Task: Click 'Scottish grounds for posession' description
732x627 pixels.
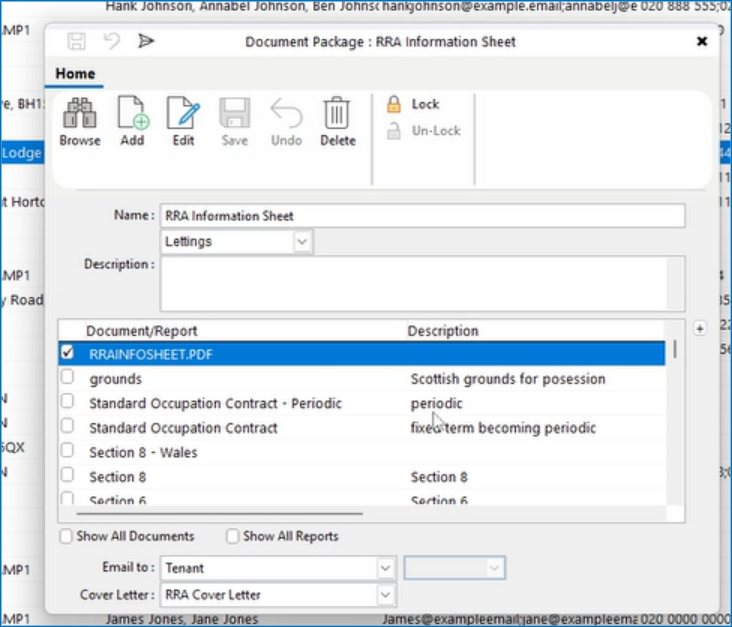Action: [508, 379]
